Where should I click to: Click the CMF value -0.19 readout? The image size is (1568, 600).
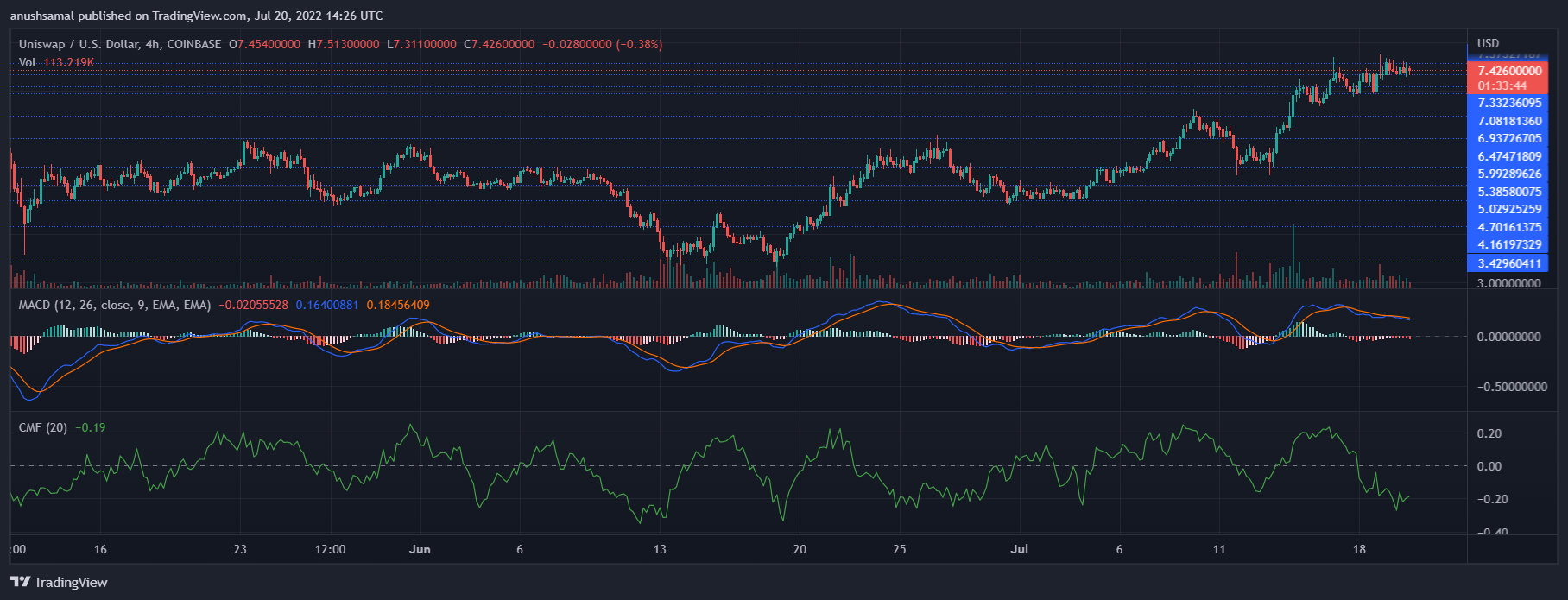click(x=91, y=427)
